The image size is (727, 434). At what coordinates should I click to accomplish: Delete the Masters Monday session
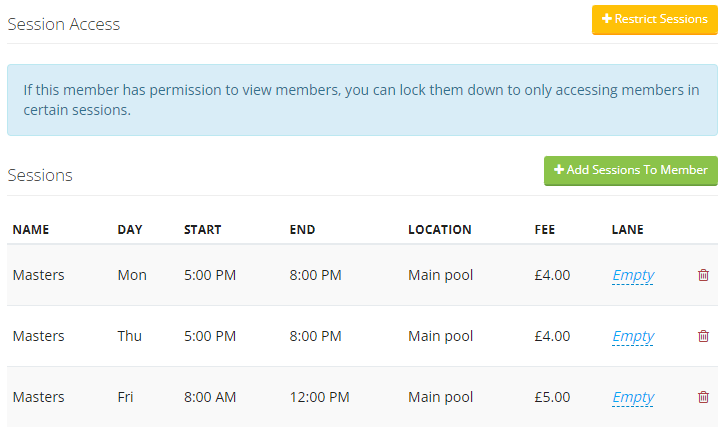[x=703, y=275]
